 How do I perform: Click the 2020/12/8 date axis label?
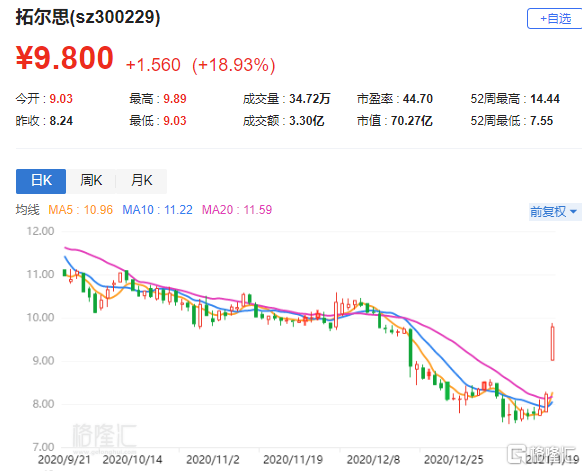coord(373,460)
